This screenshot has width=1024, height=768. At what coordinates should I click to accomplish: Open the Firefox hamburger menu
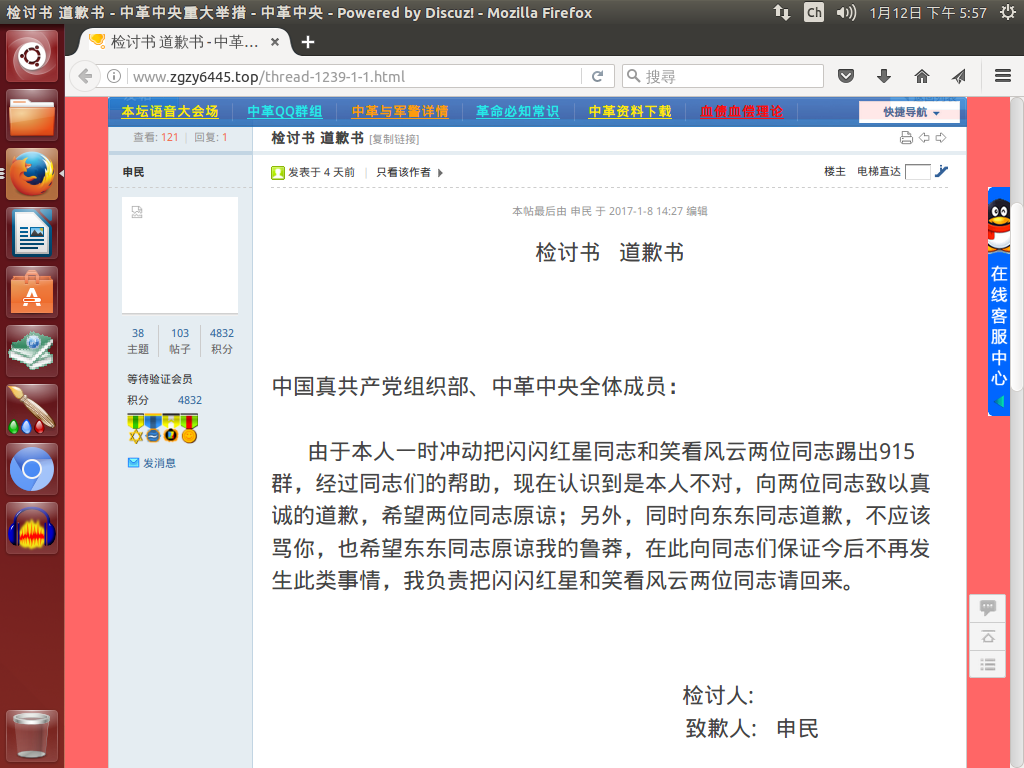click(x=1003, y=76)
